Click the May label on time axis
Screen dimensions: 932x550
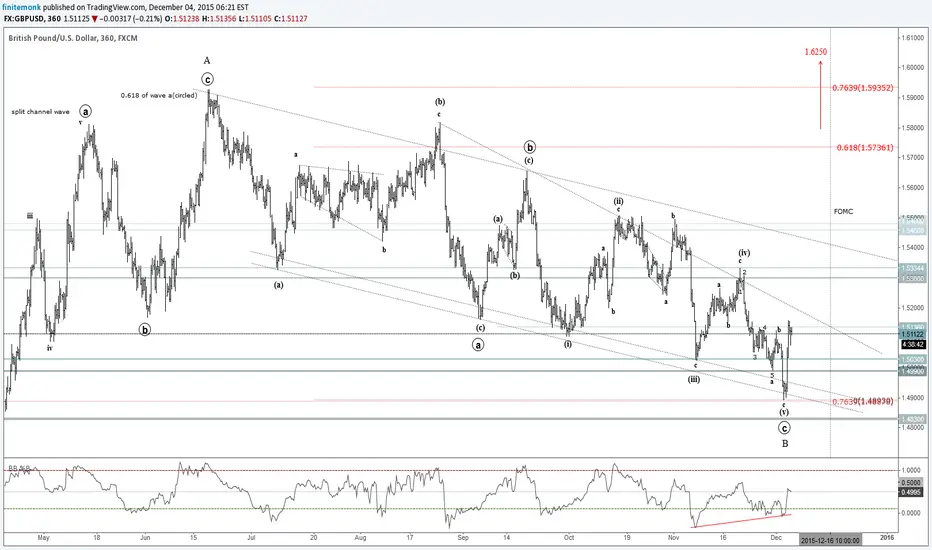point(43,538)
